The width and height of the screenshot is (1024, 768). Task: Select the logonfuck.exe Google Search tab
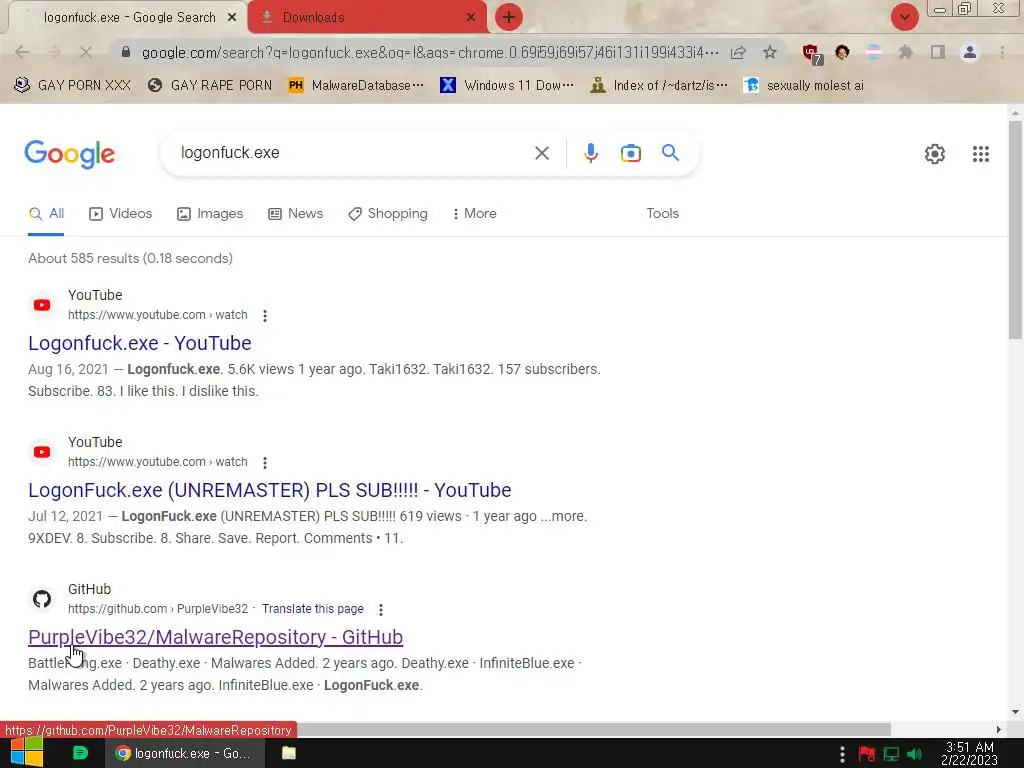pos(127,18)
